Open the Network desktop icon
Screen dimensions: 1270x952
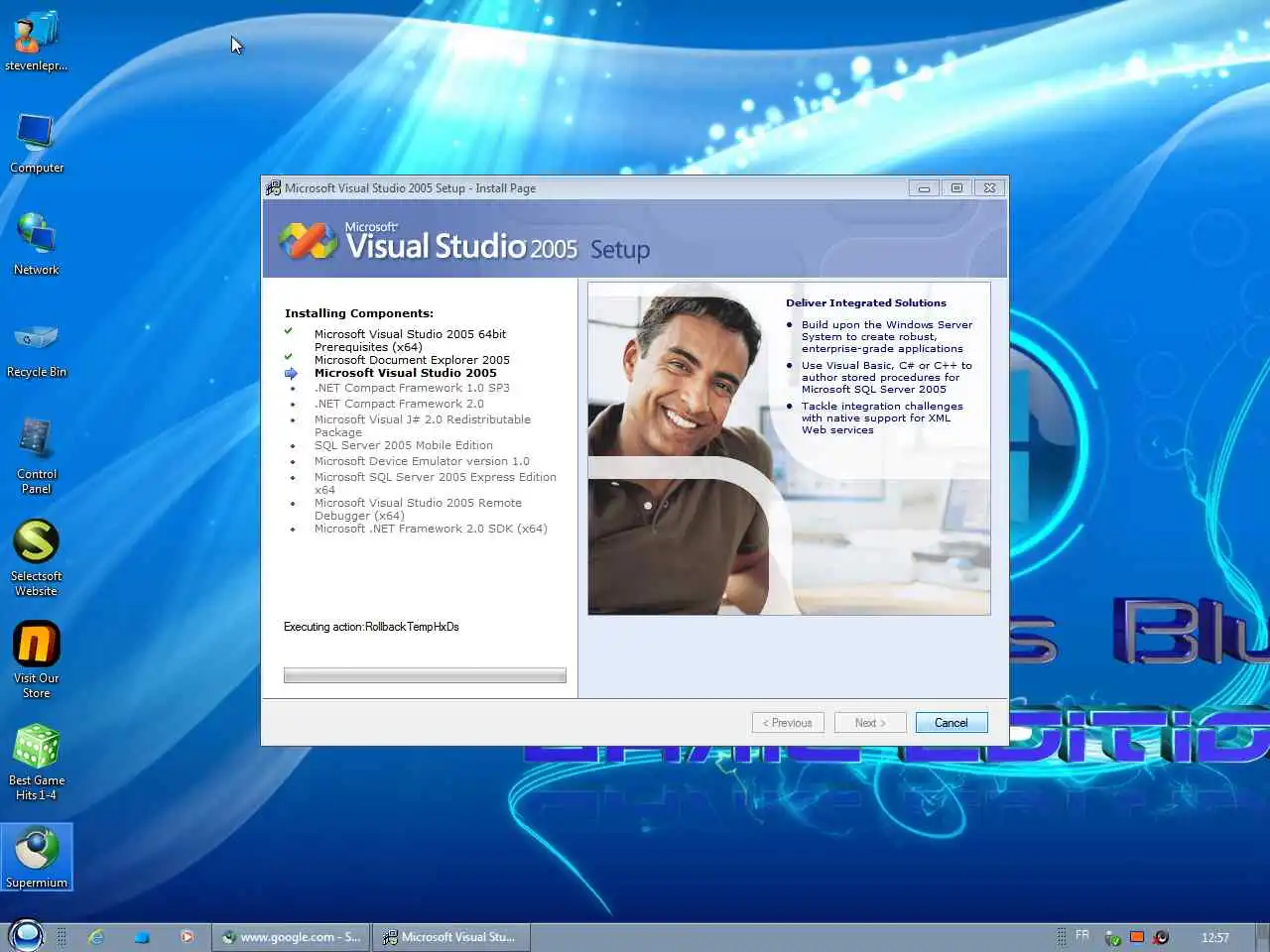pos(37,245)
